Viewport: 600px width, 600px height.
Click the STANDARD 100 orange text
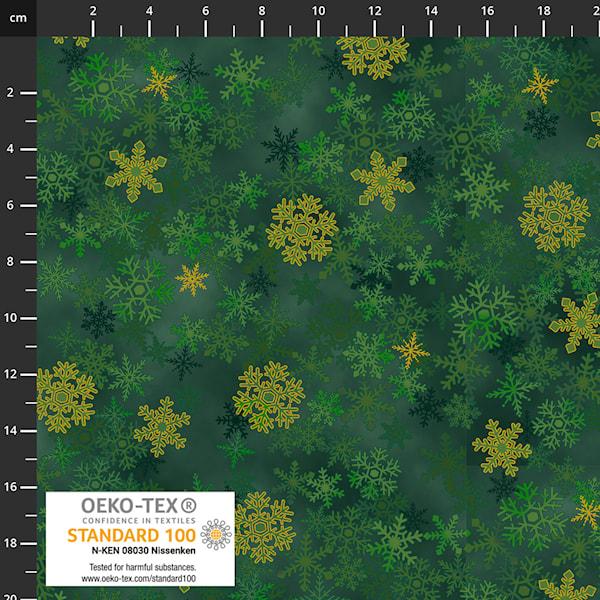(x=131, y=534)
